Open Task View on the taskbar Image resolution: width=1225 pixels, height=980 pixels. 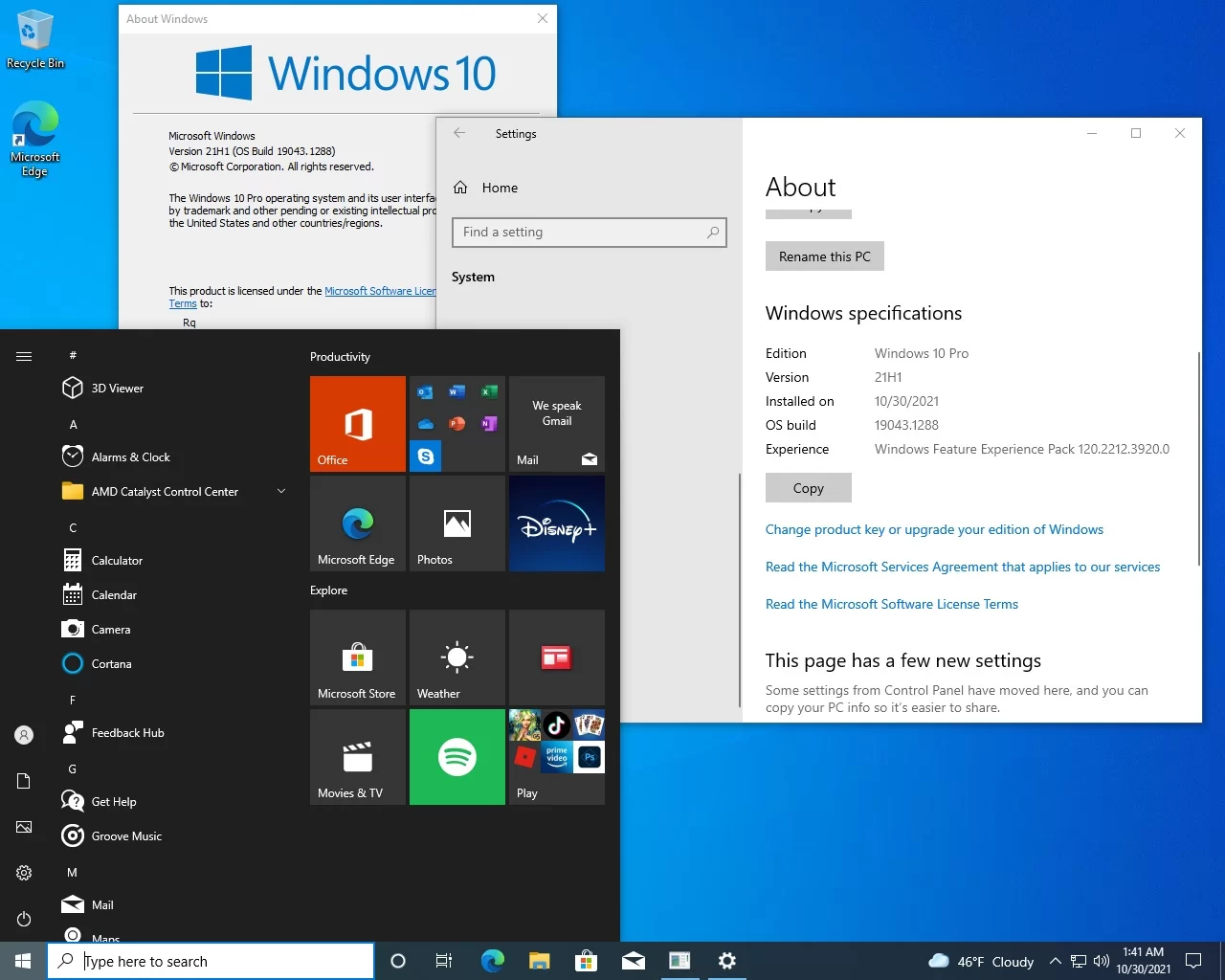pyautogui.click(x=443, y=961)
